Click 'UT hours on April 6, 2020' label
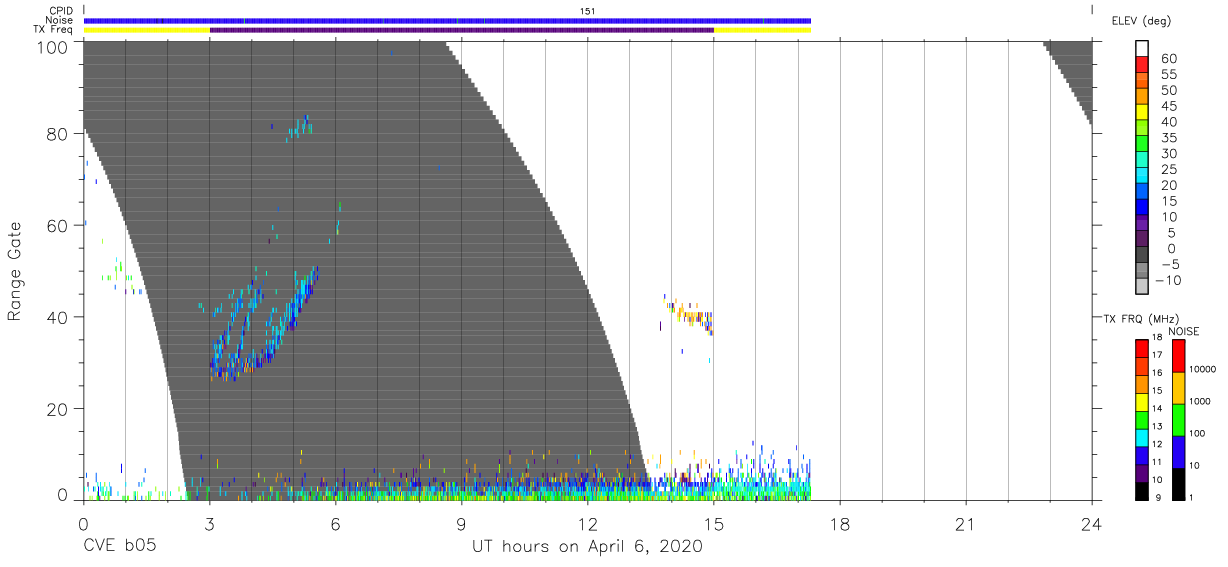Screen dimensions: 1228x567 click(x=587, y=547)
